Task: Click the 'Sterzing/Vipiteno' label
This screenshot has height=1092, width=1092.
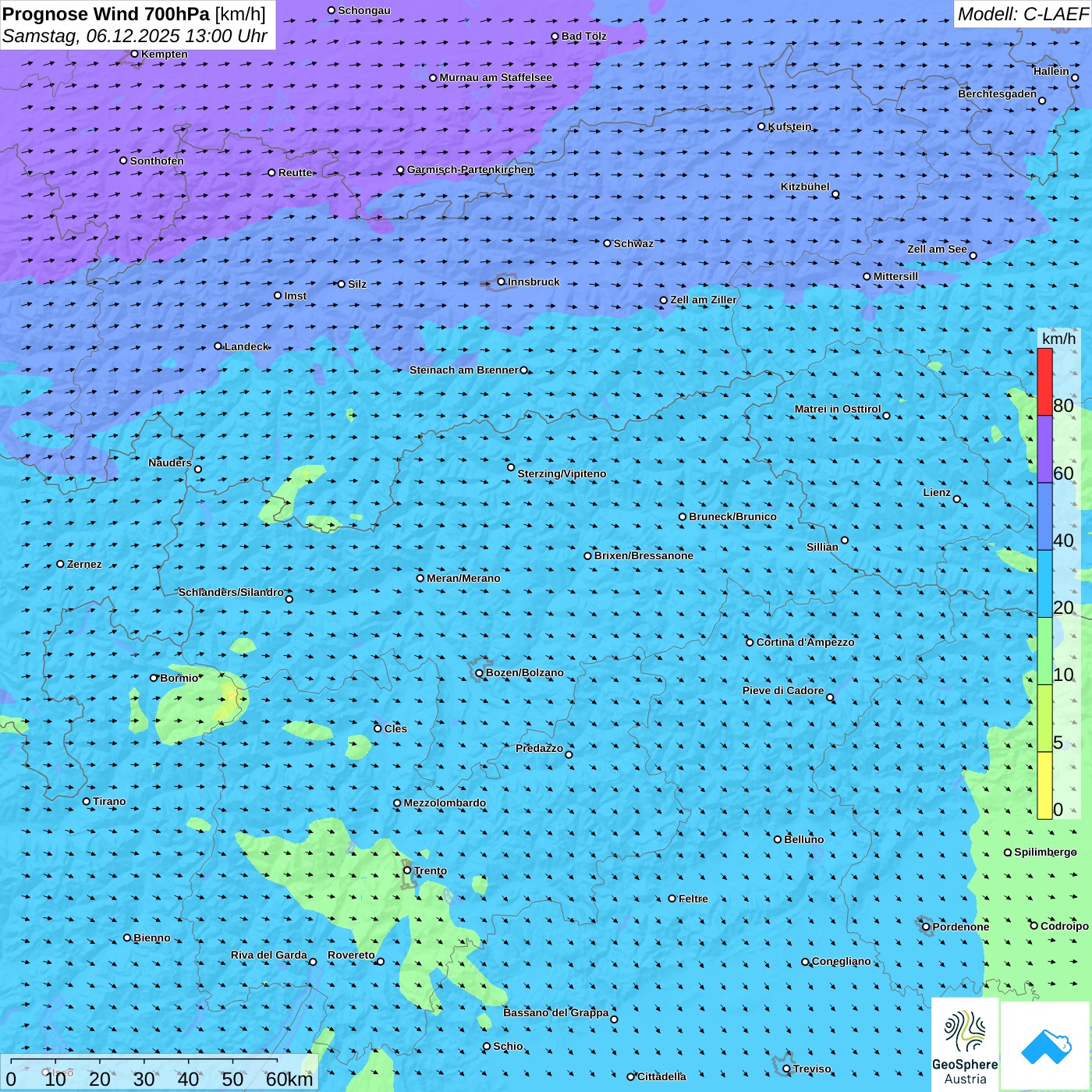Action: click(562, 473)
